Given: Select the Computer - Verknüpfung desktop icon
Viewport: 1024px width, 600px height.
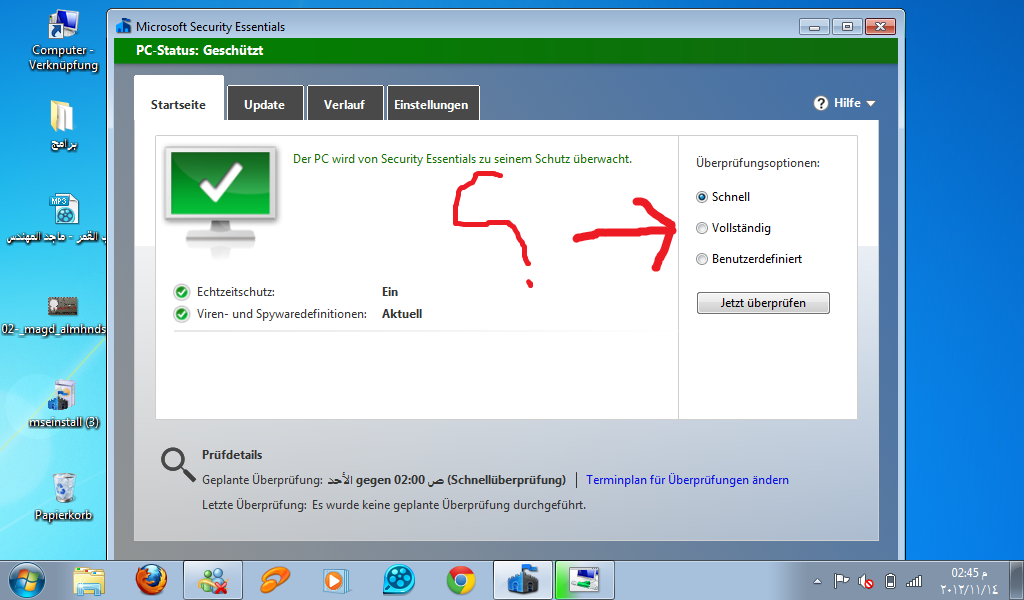Looking at the screenshot, I should (x=63, y=40).
